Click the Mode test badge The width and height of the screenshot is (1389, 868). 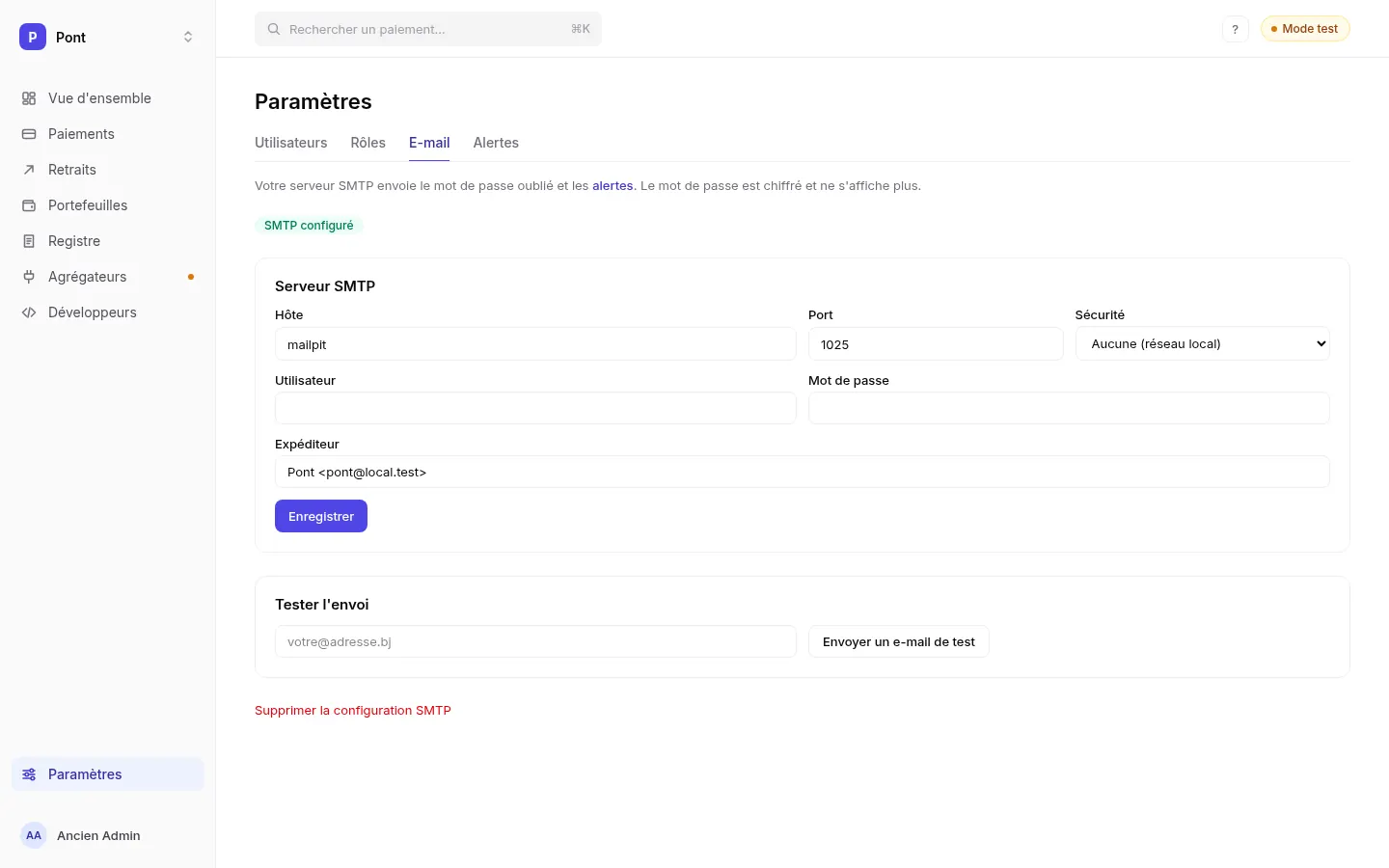click(x=1305, y=29)
